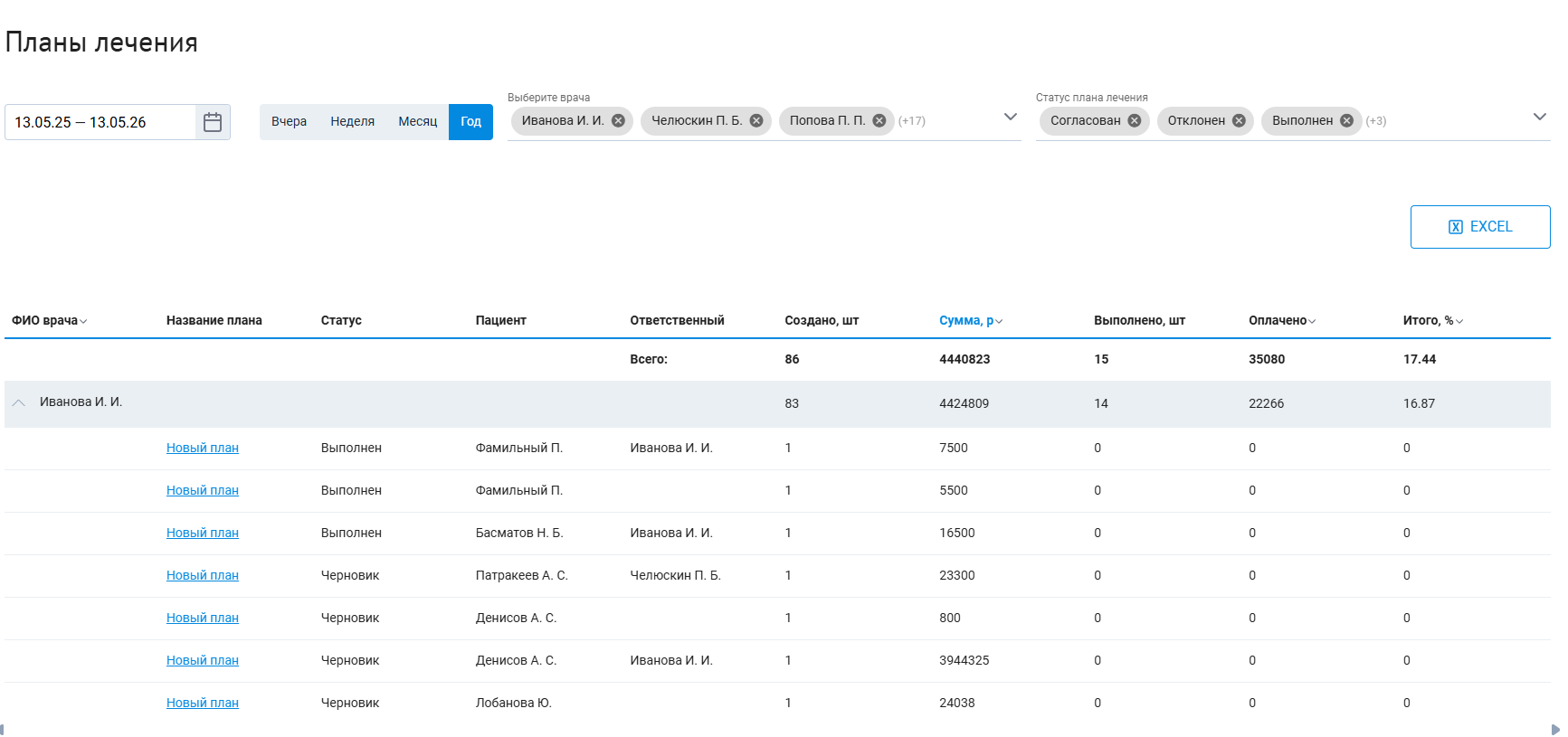Open Новый план link for Басматов Н. Б.
1568x737 pixels.
[203, 533]
